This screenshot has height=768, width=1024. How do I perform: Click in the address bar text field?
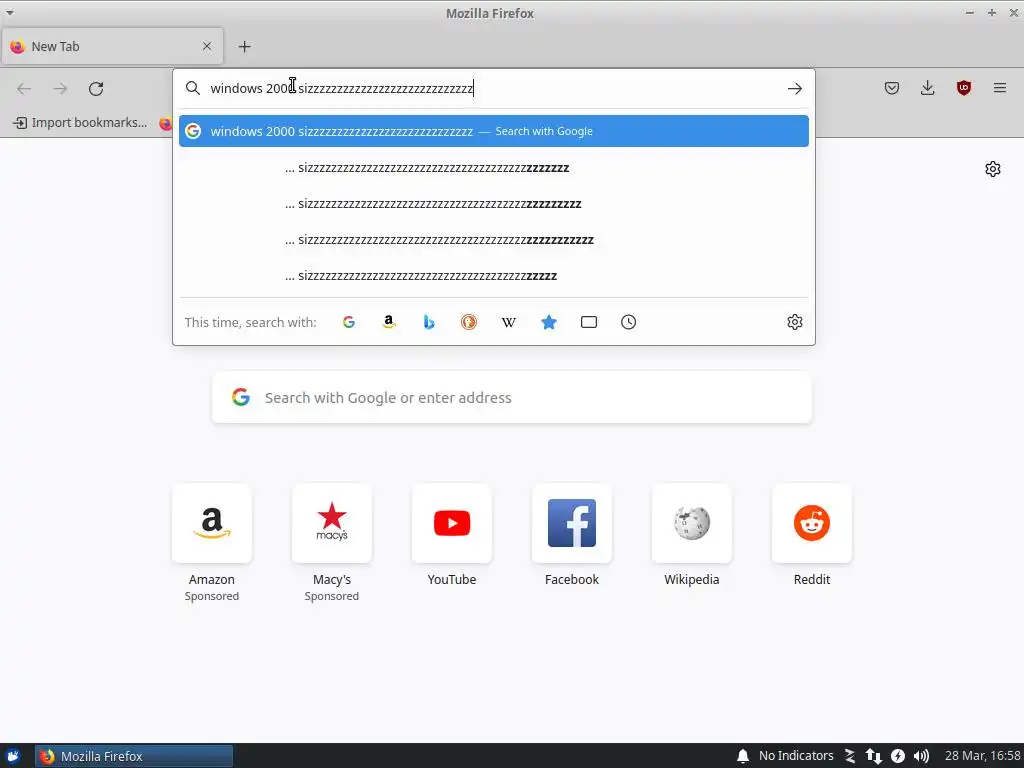coord(494,88)
